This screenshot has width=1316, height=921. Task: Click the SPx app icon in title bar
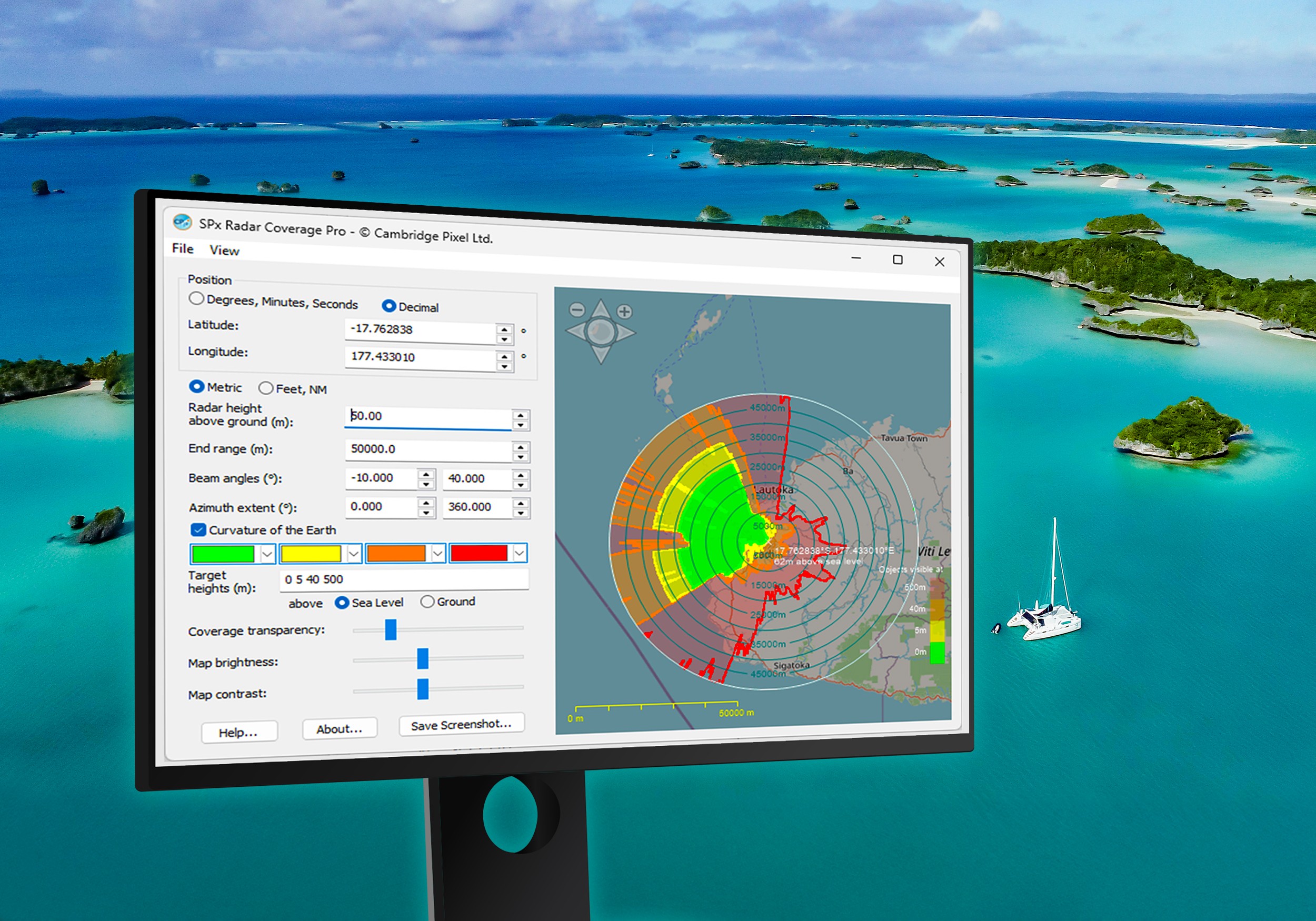coord(182,222)
